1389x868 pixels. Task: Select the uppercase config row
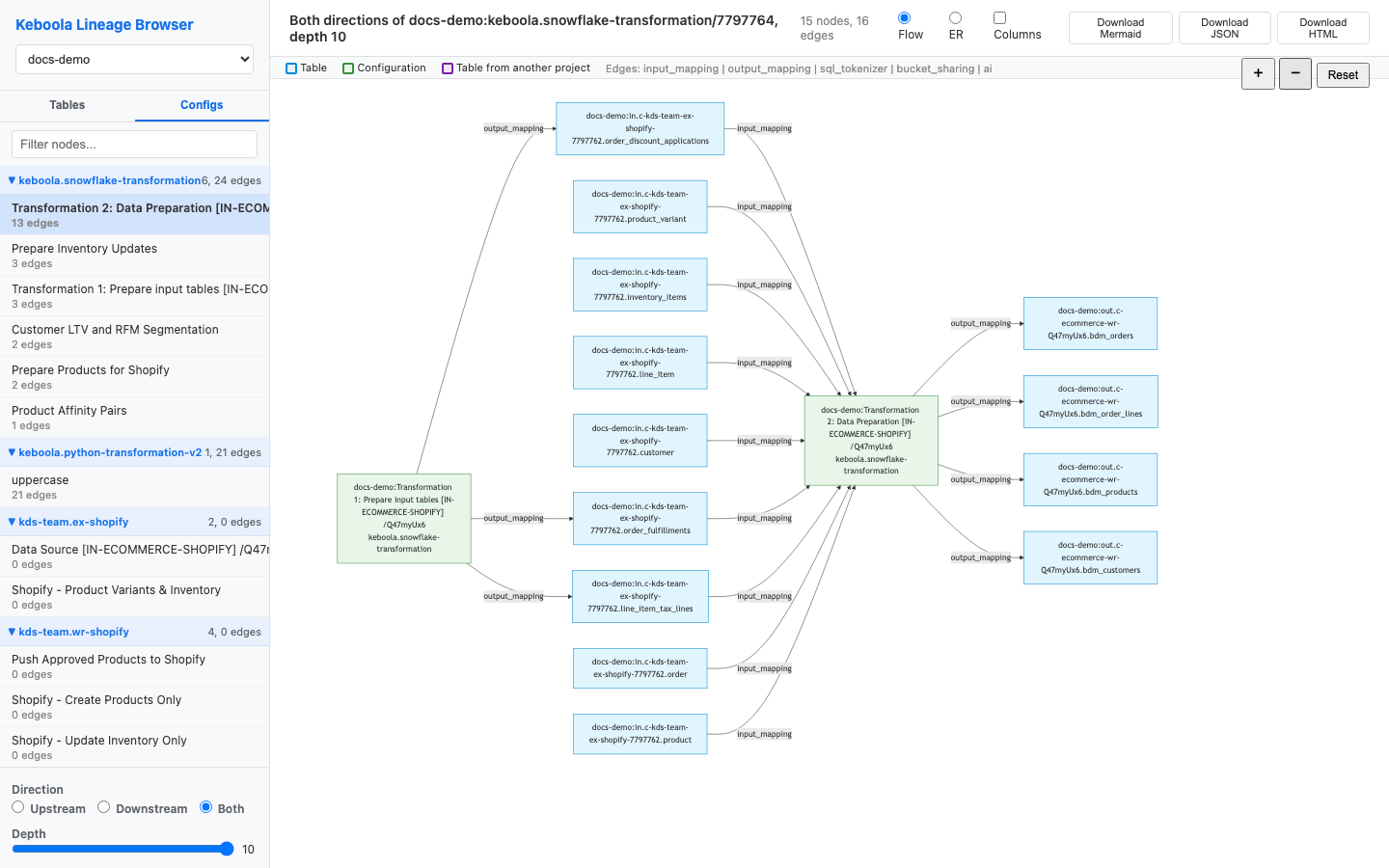tap(134, 487)
